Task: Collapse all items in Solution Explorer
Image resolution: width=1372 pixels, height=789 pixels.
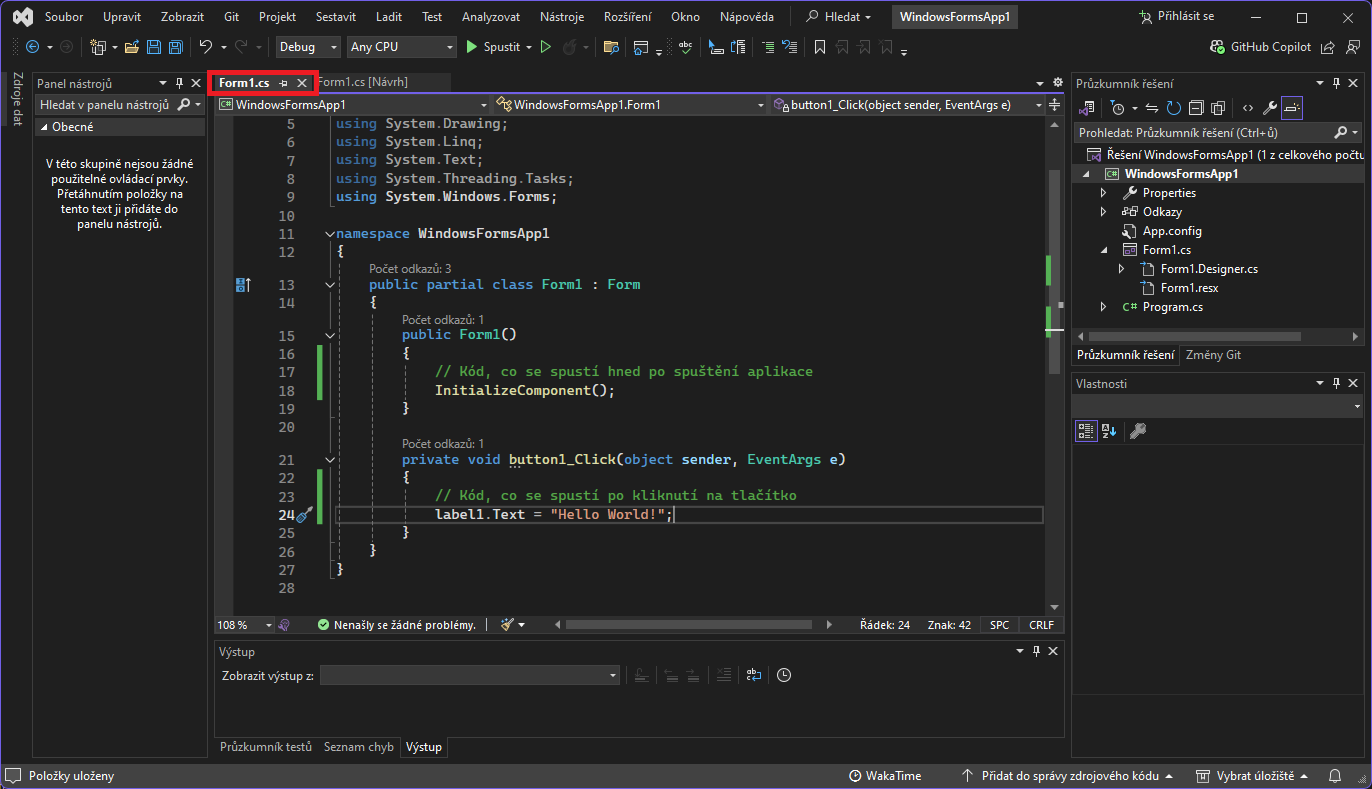Action: (x=1195, y=108)
